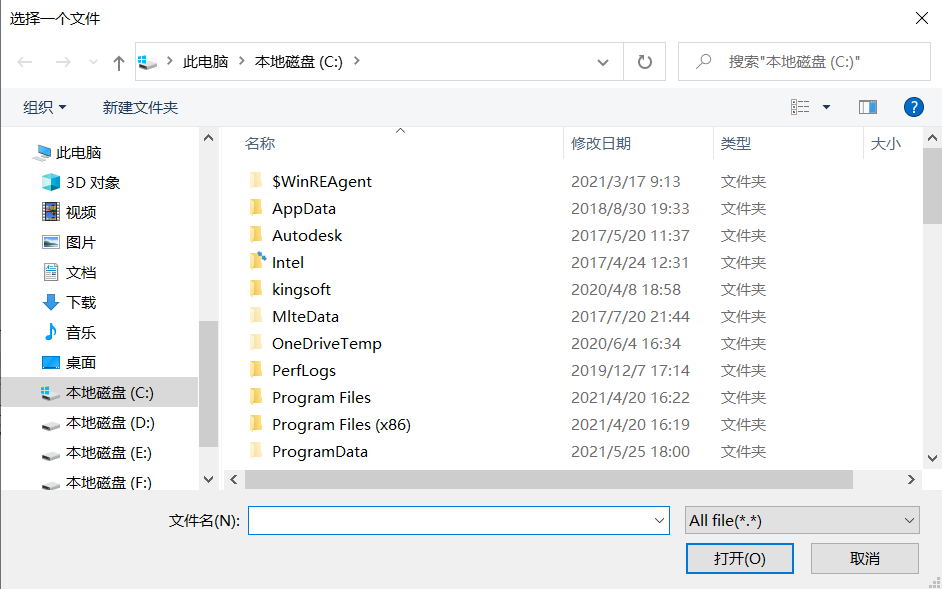Create a new folder with 新建文件夹

141,108
